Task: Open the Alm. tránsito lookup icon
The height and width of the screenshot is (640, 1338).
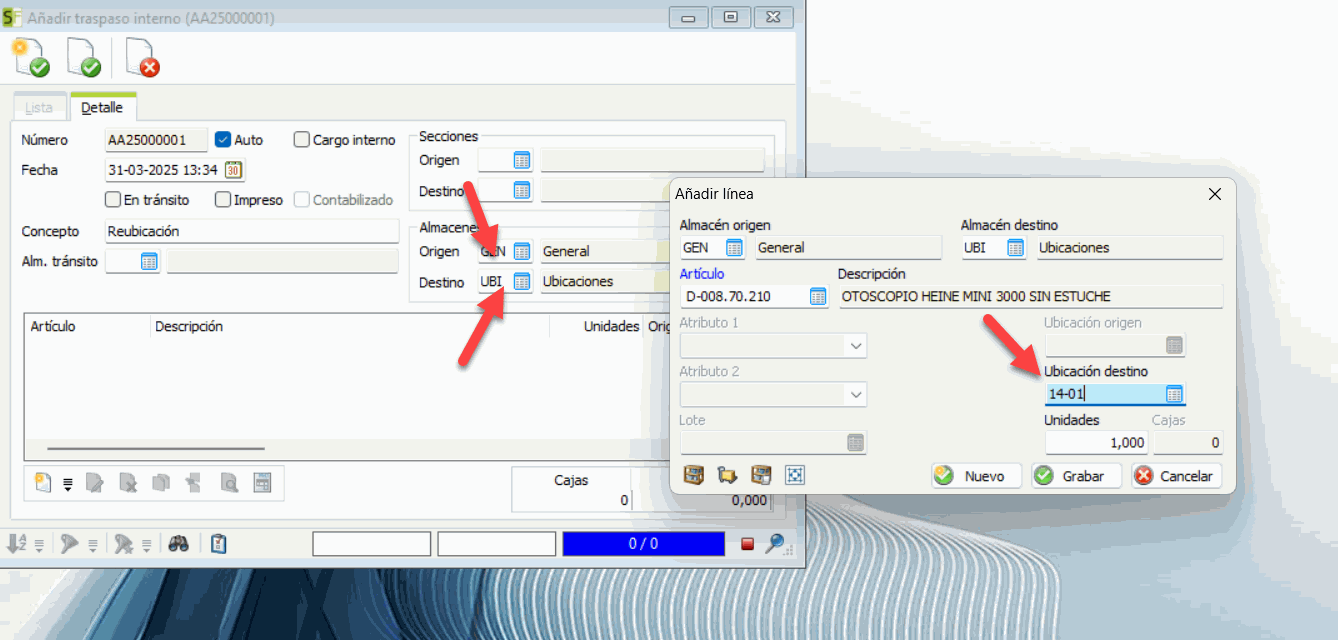Action: click(x=149, y=262)
